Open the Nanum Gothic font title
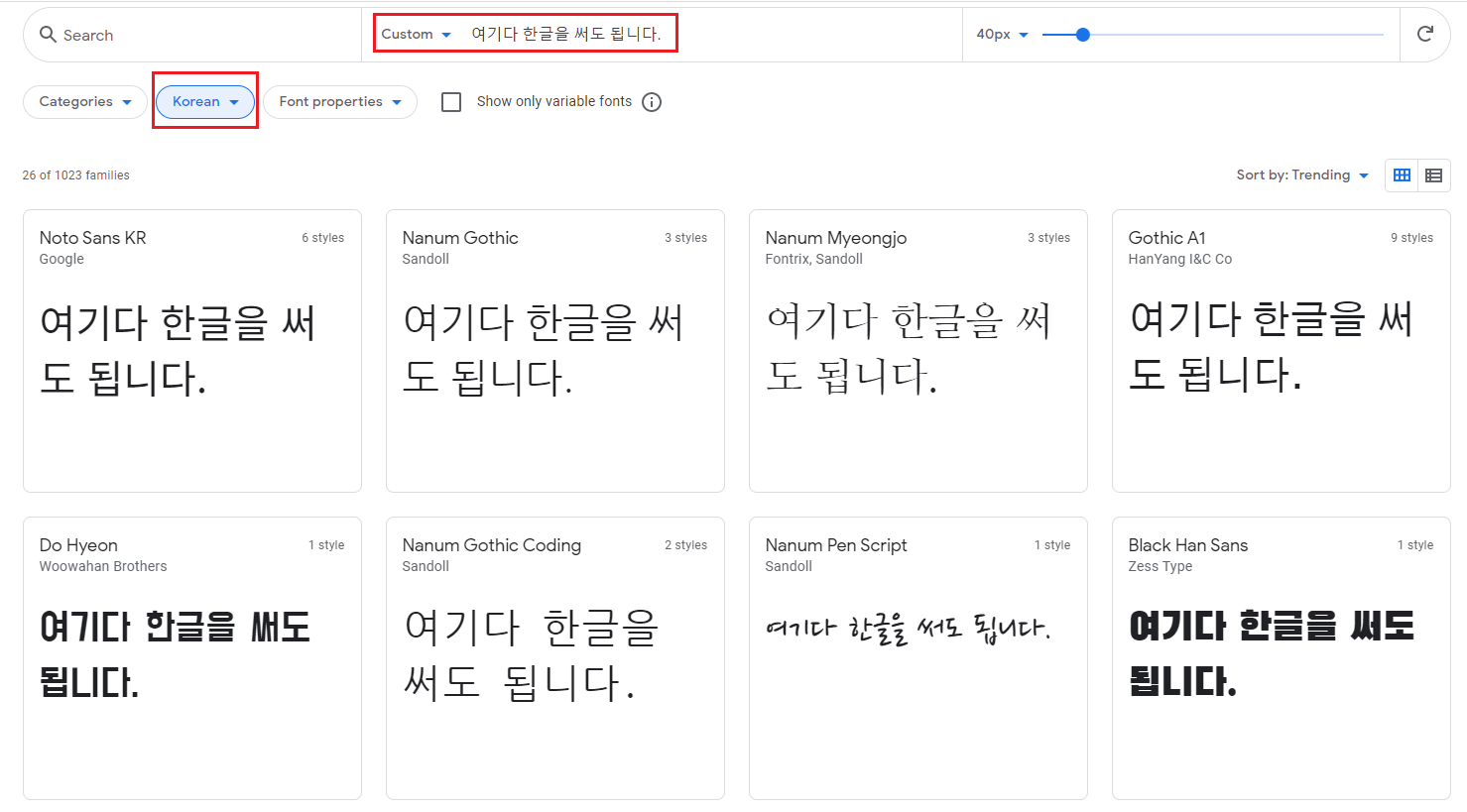 pos(460,238)
